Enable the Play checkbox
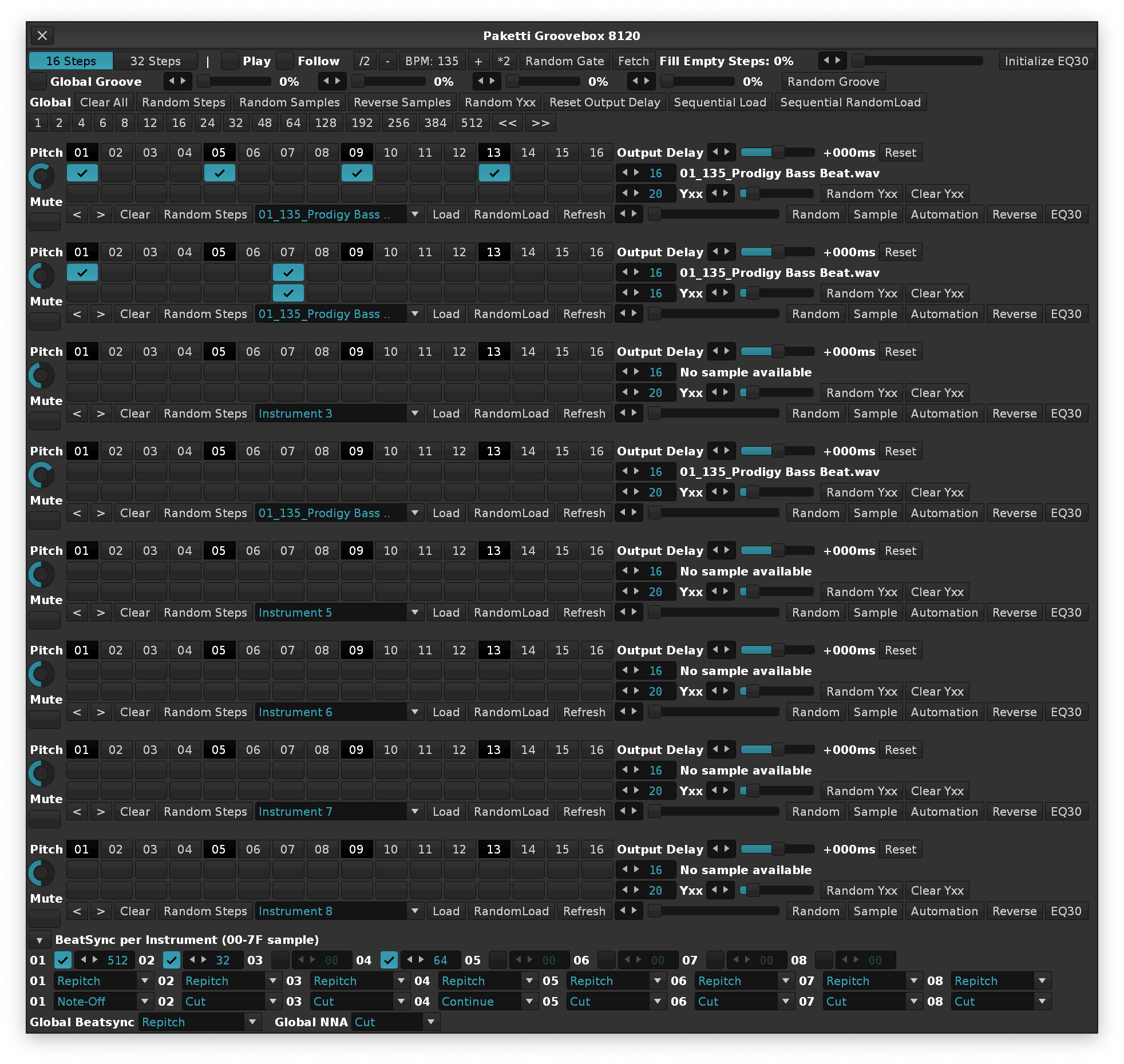The height and width of the screenshot is (1064, 1124). coord(230,61)
